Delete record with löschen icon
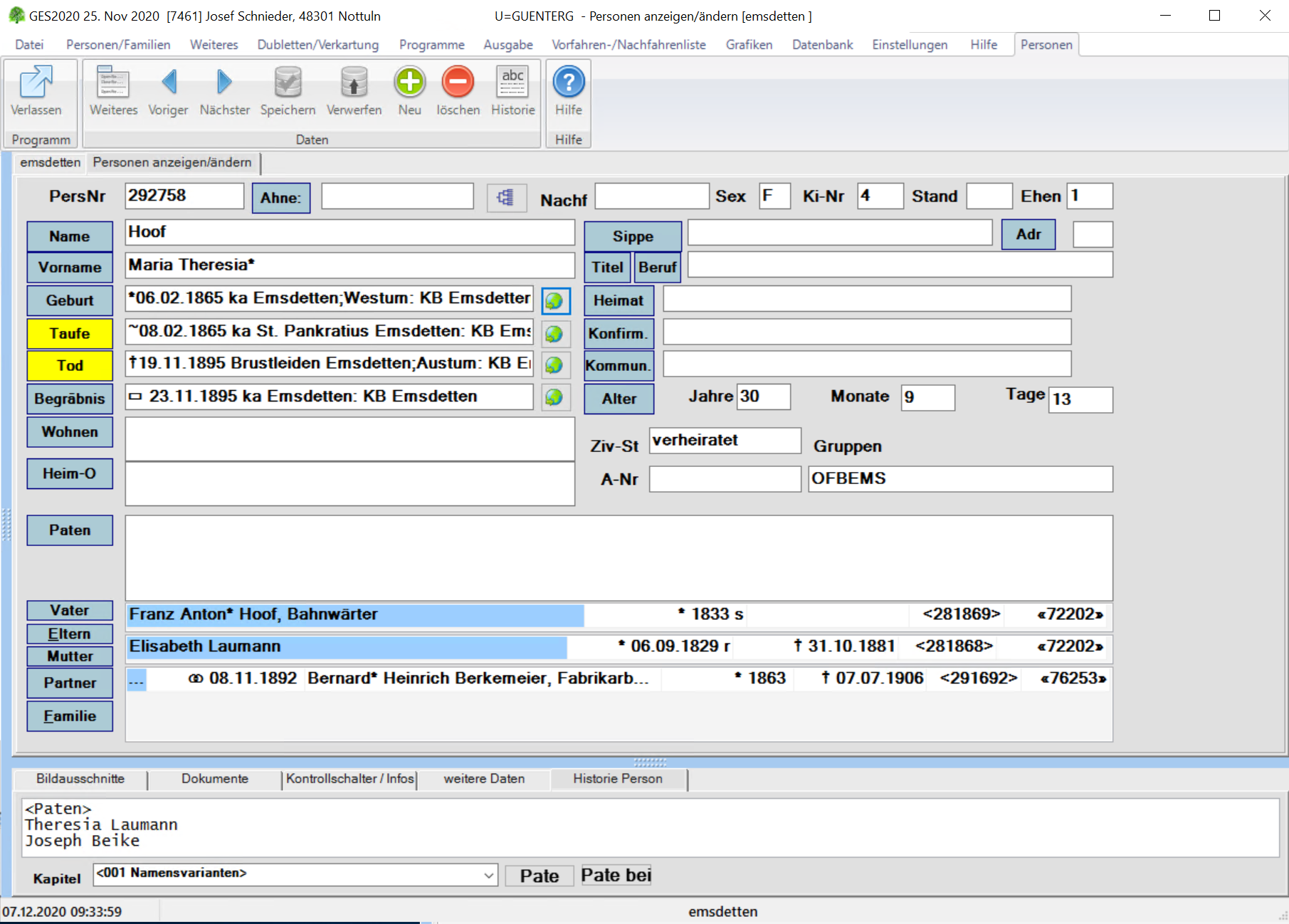The height and width of the screenshot is (924, 1289). point(458,82)
